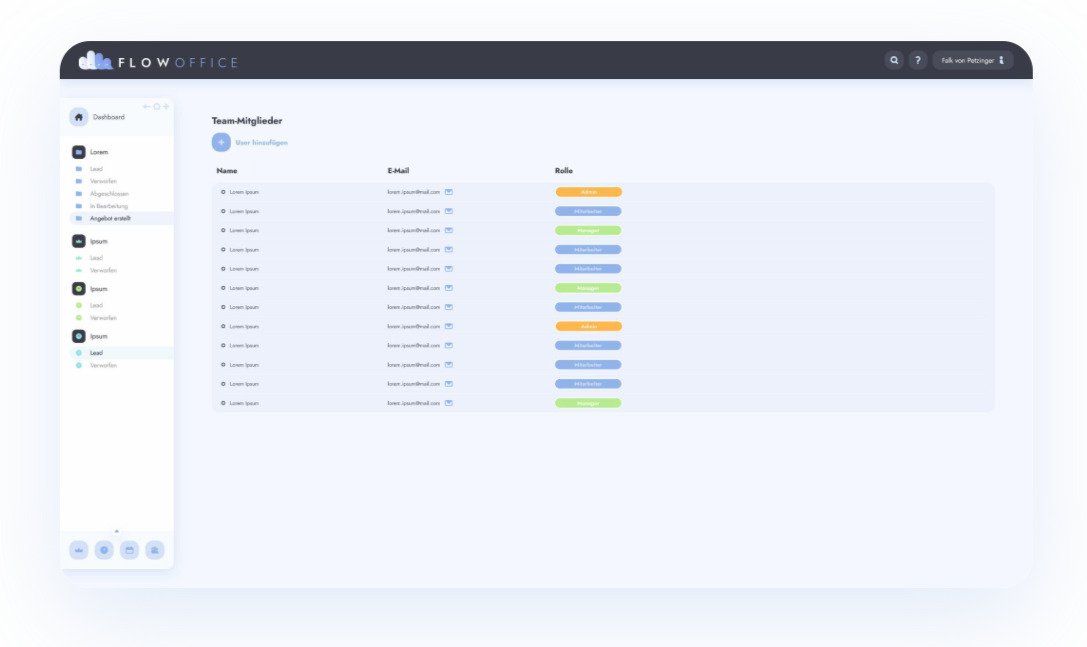This screenshot has width=1087, height=647.
Task: Open the Falk von Petzinger user menu
Action: (972, 61)
